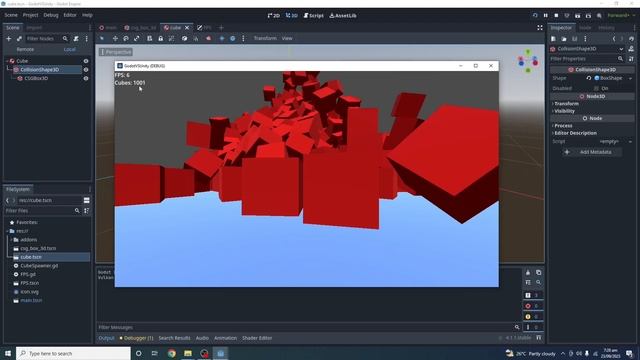
Task: Click the maximize viewport distraction-free icon
Action: 540,27
